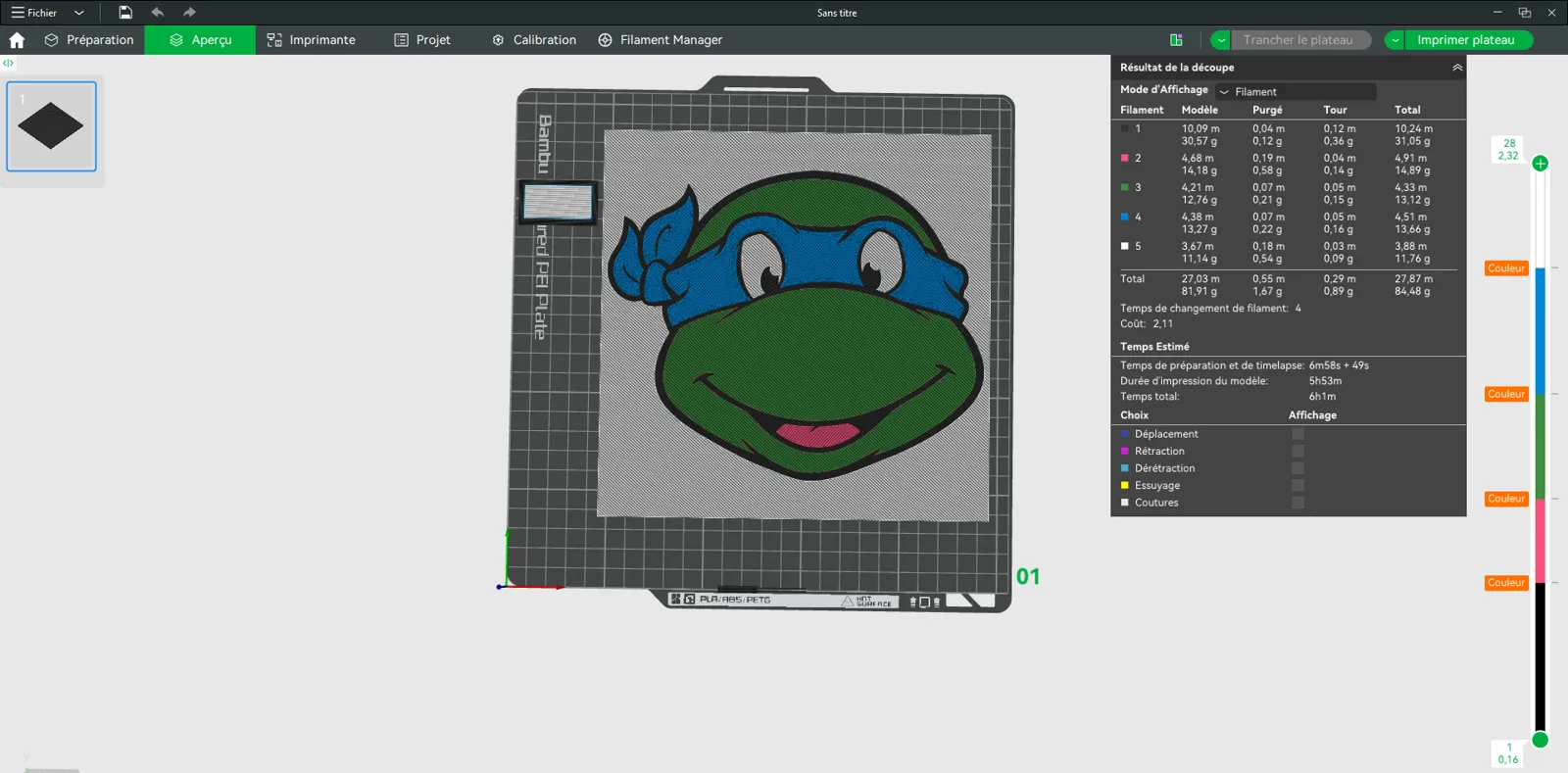Screen dimensions: 1568x773
Task: Open the Projet tab
Action: pyautogui.click(x=422, y=40)
